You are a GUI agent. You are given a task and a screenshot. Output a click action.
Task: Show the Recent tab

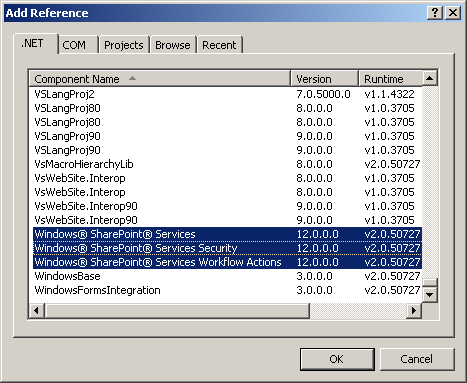coord(219,45)
